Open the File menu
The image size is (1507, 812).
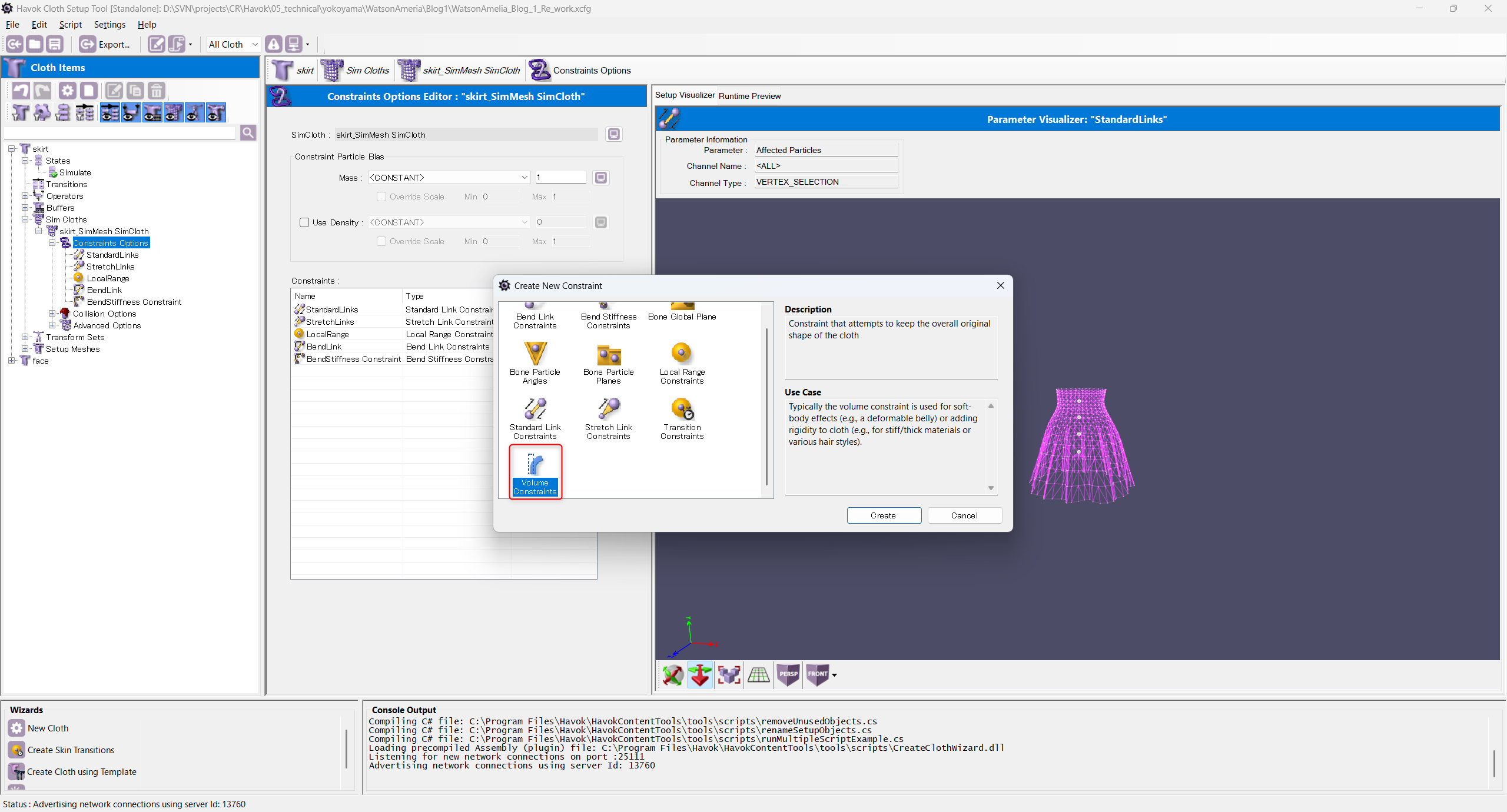[x=12, y=25]
